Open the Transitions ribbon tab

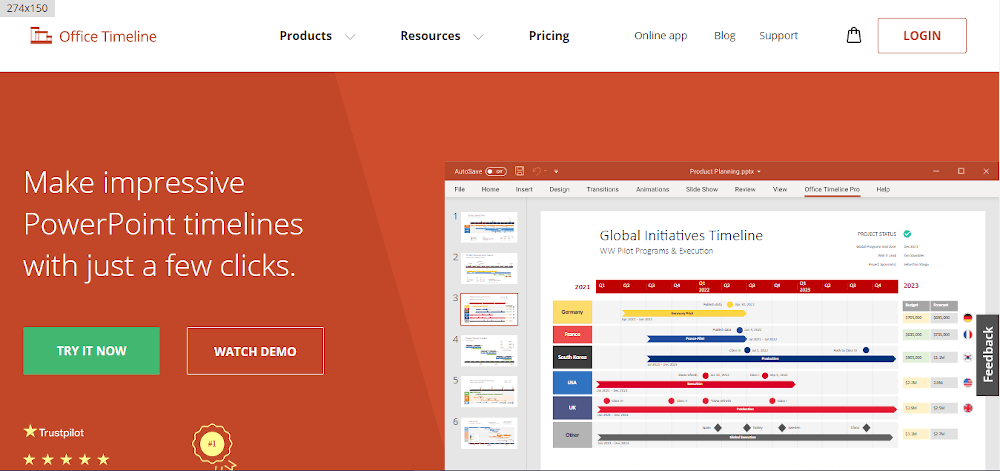[603, 189]
